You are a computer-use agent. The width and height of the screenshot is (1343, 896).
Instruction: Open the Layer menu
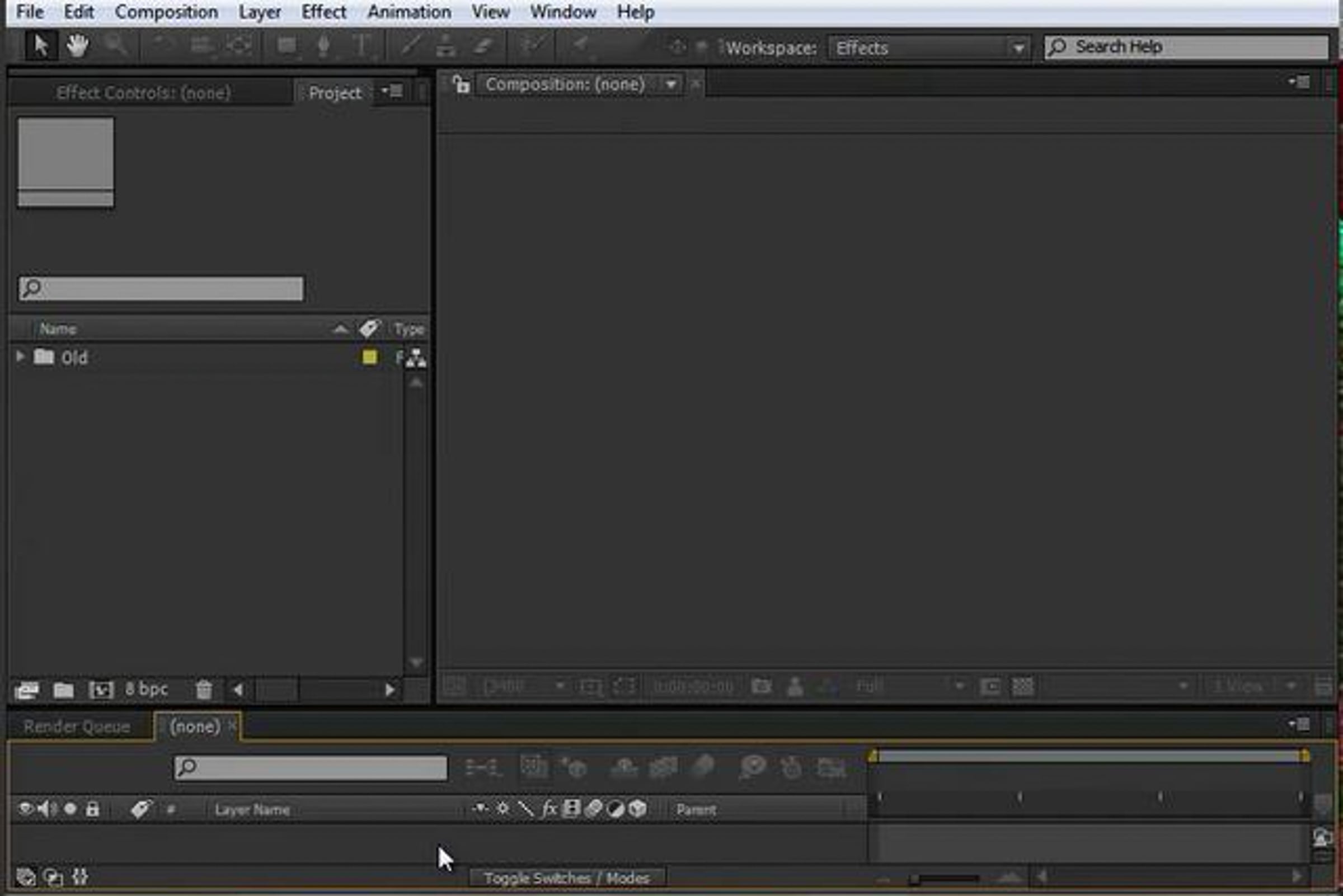pos(260,12)
